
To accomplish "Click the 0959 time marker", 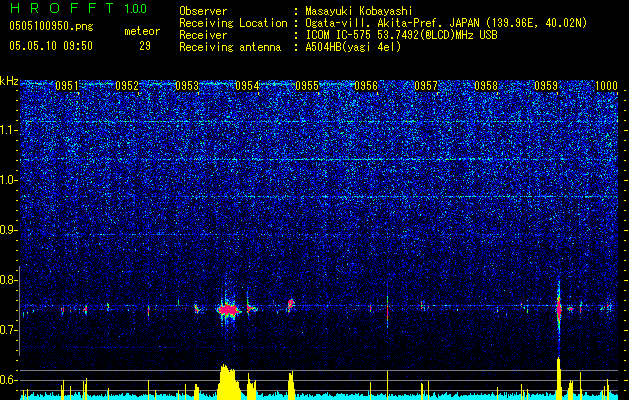I will 546,86.
